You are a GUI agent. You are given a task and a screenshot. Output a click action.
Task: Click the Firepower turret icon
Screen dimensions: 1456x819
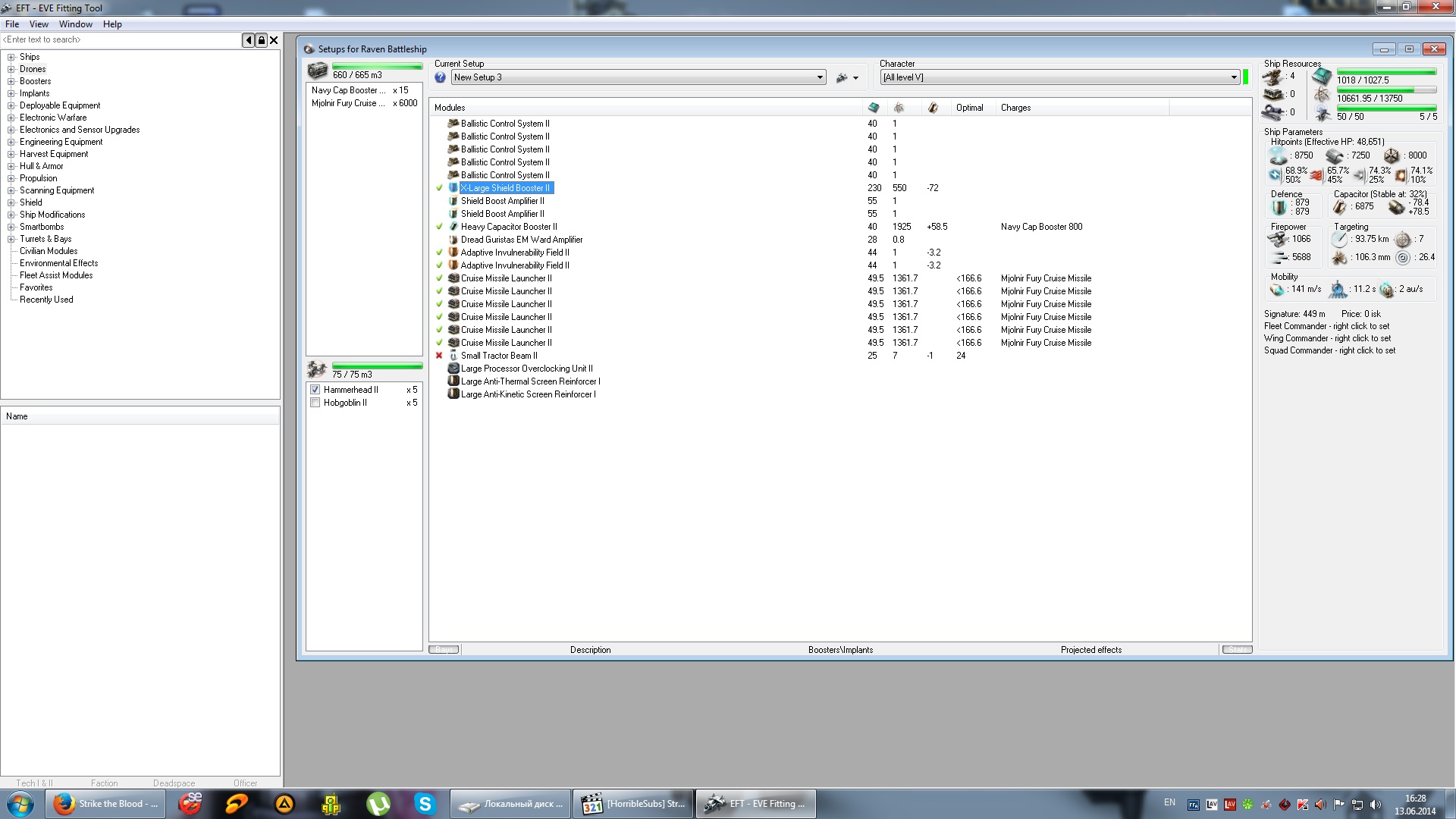pyautogui.click(x=1278, y=239)
